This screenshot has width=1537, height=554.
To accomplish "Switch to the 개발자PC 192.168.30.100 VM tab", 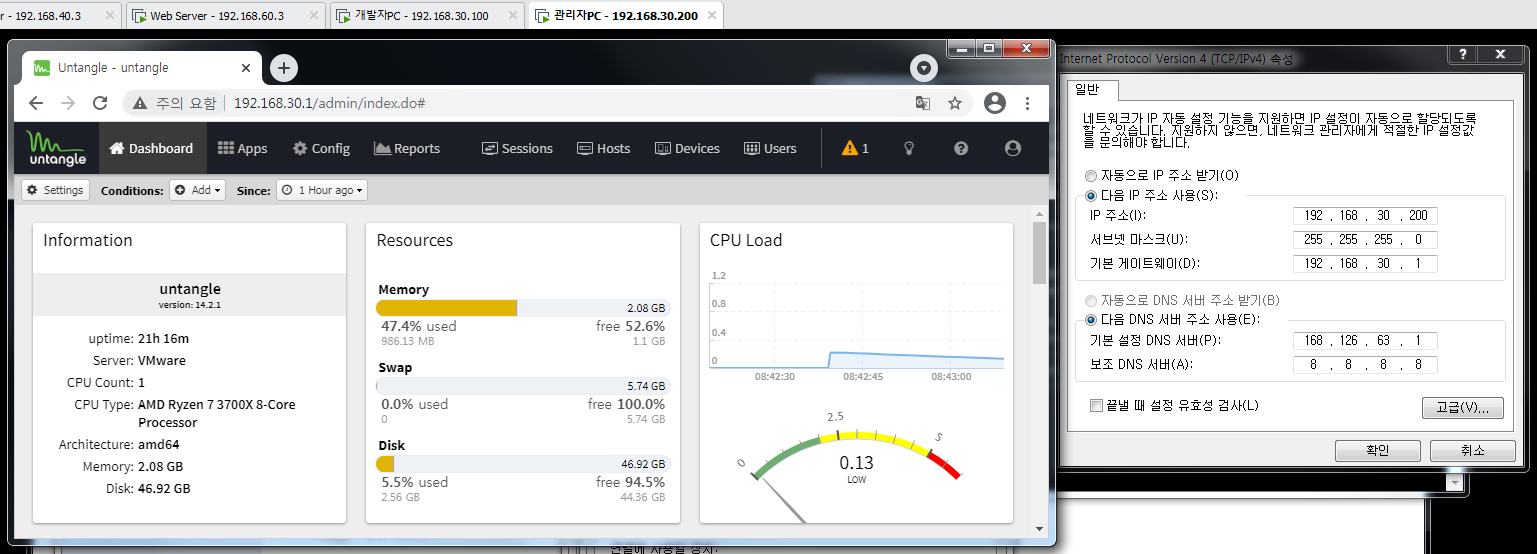I will [426, 15].
